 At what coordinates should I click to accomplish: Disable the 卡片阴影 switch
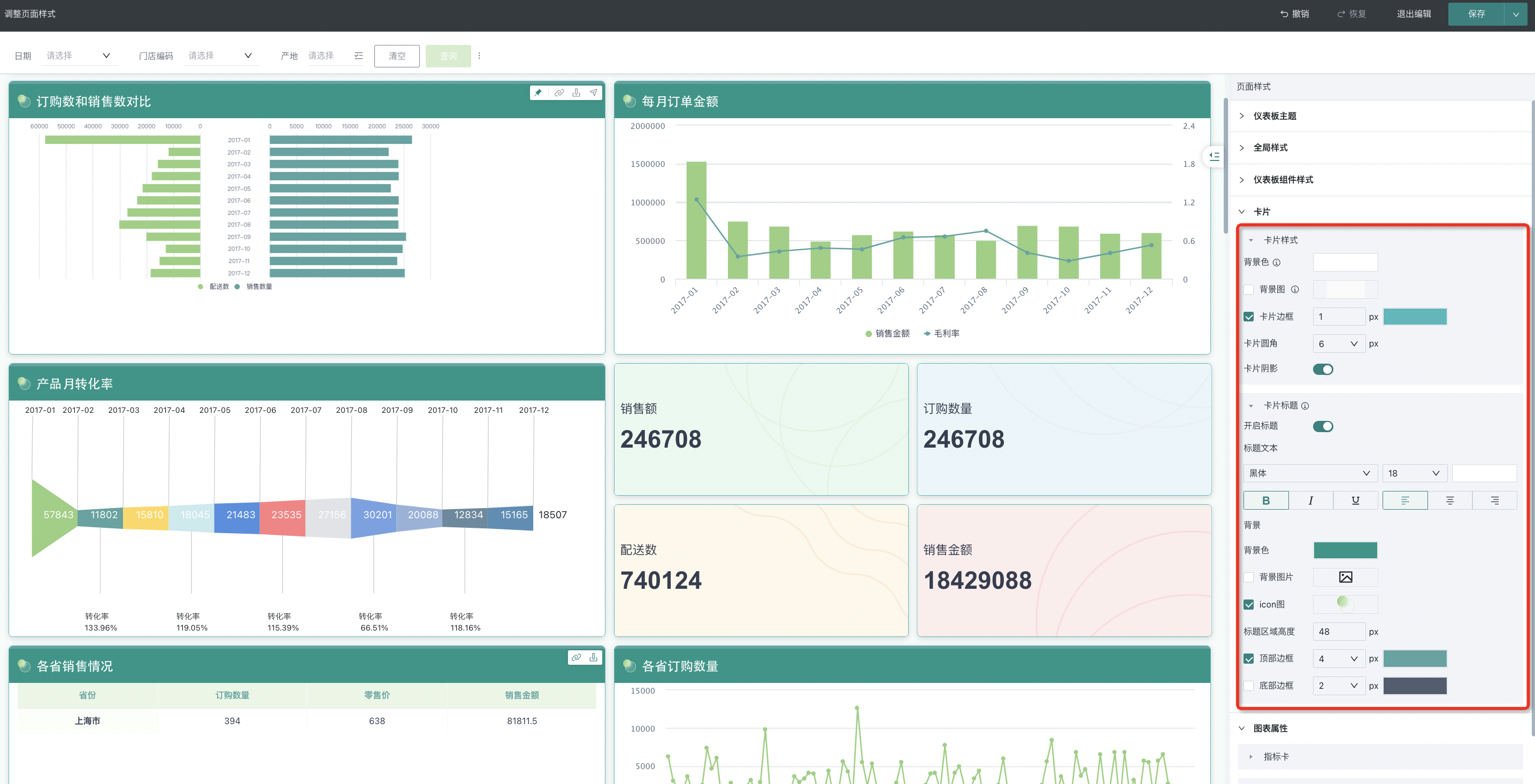coord(1323,370)
